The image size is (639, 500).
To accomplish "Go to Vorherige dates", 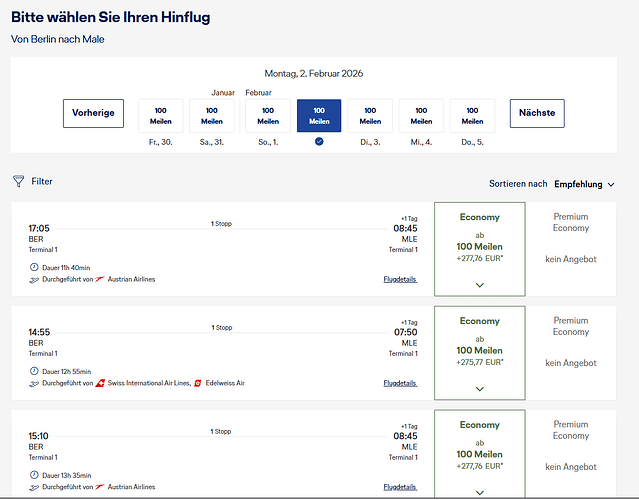I will tap(93, 113).
